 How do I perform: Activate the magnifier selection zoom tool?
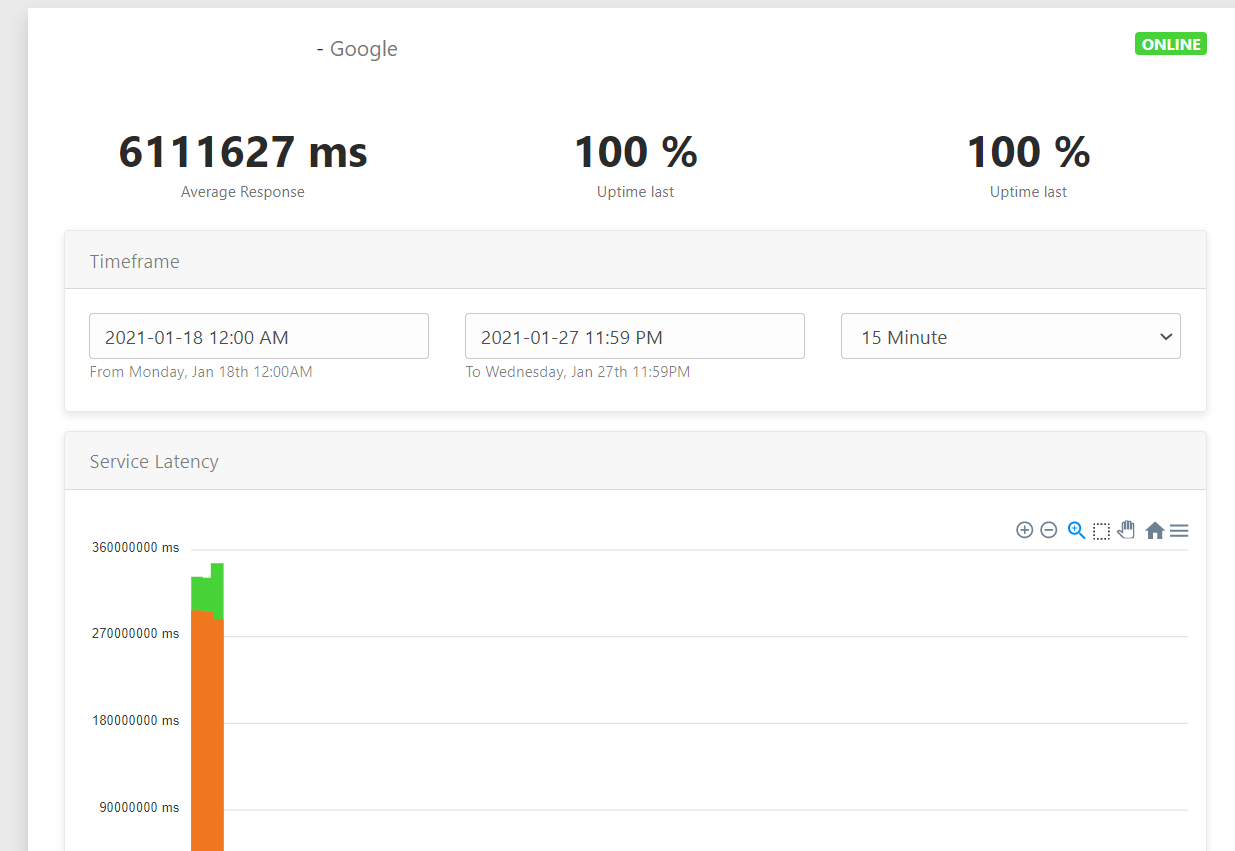point(1076,530)
